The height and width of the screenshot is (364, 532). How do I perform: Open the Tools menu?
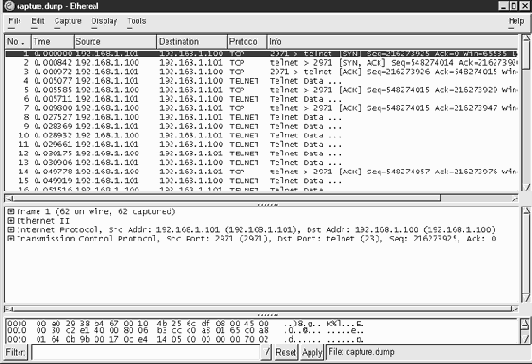136,21
